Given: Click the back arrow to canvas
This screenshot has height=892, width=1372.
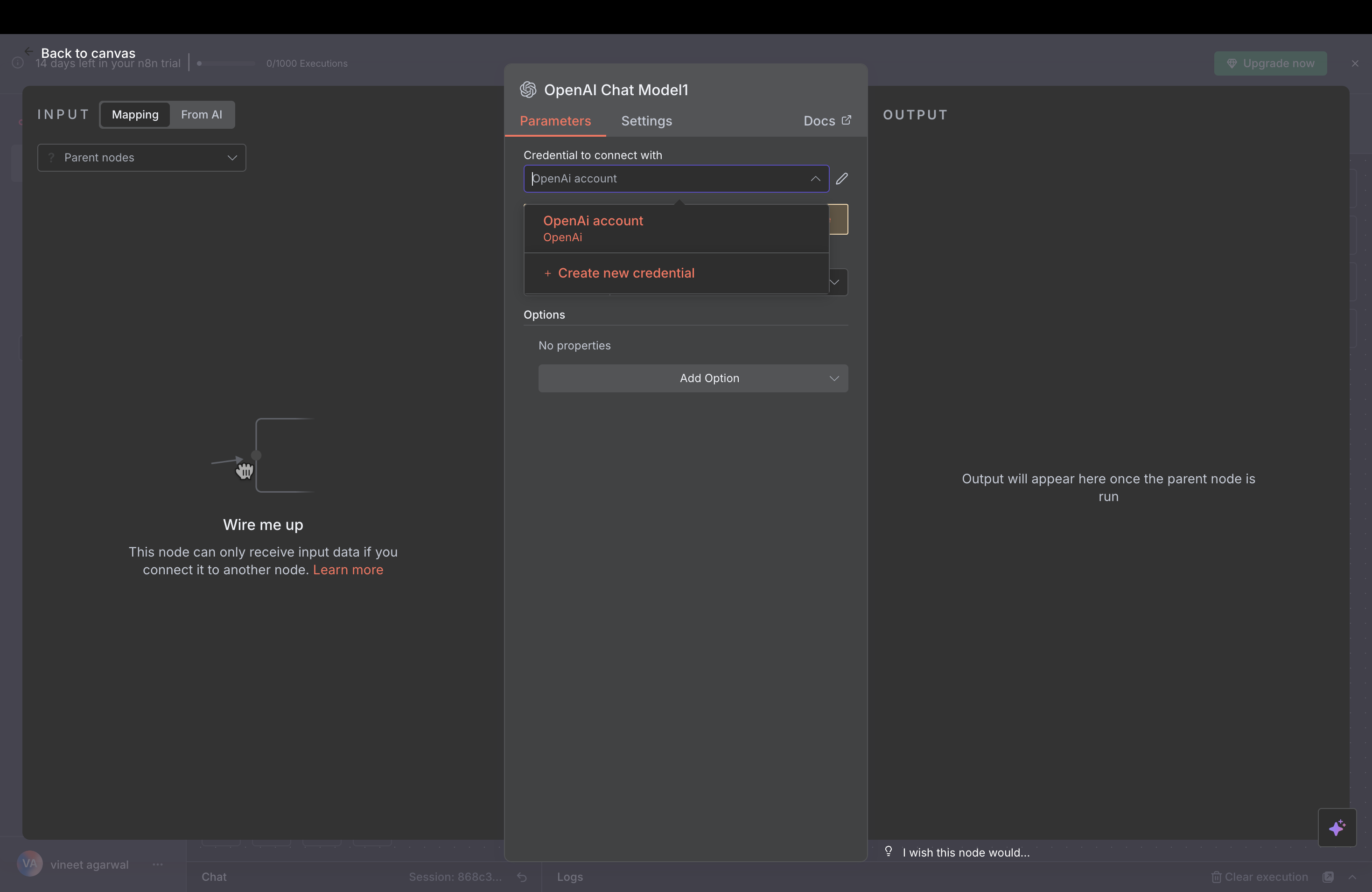Looking at the screenshot, I should coord(28,51).
